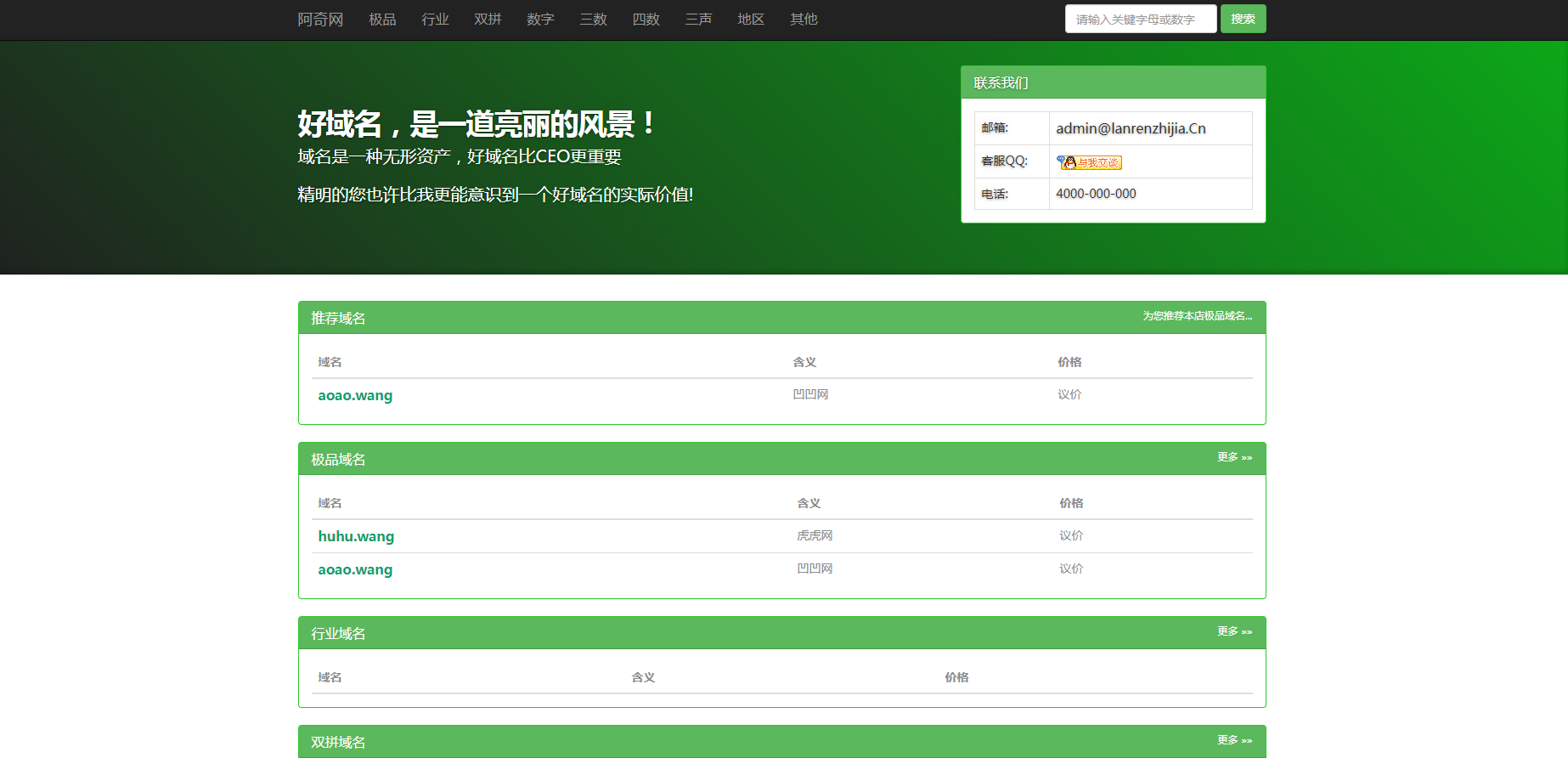
Task: Click phone number 4000-000-000
Action: point(1096,194)
